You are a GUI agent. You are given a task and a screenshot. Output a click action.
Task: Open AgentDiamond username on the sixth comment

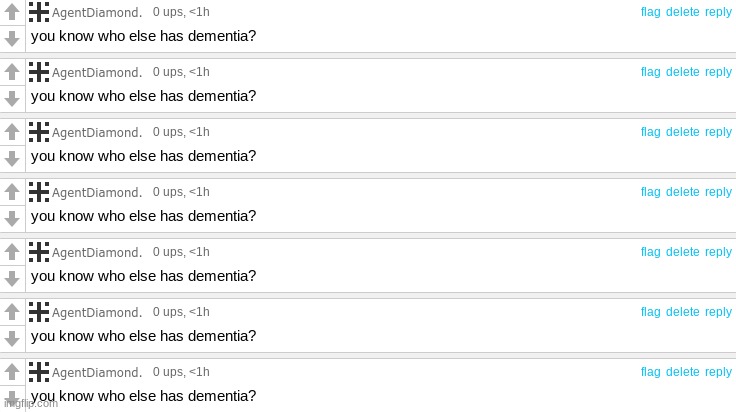[x=97, y=313]
